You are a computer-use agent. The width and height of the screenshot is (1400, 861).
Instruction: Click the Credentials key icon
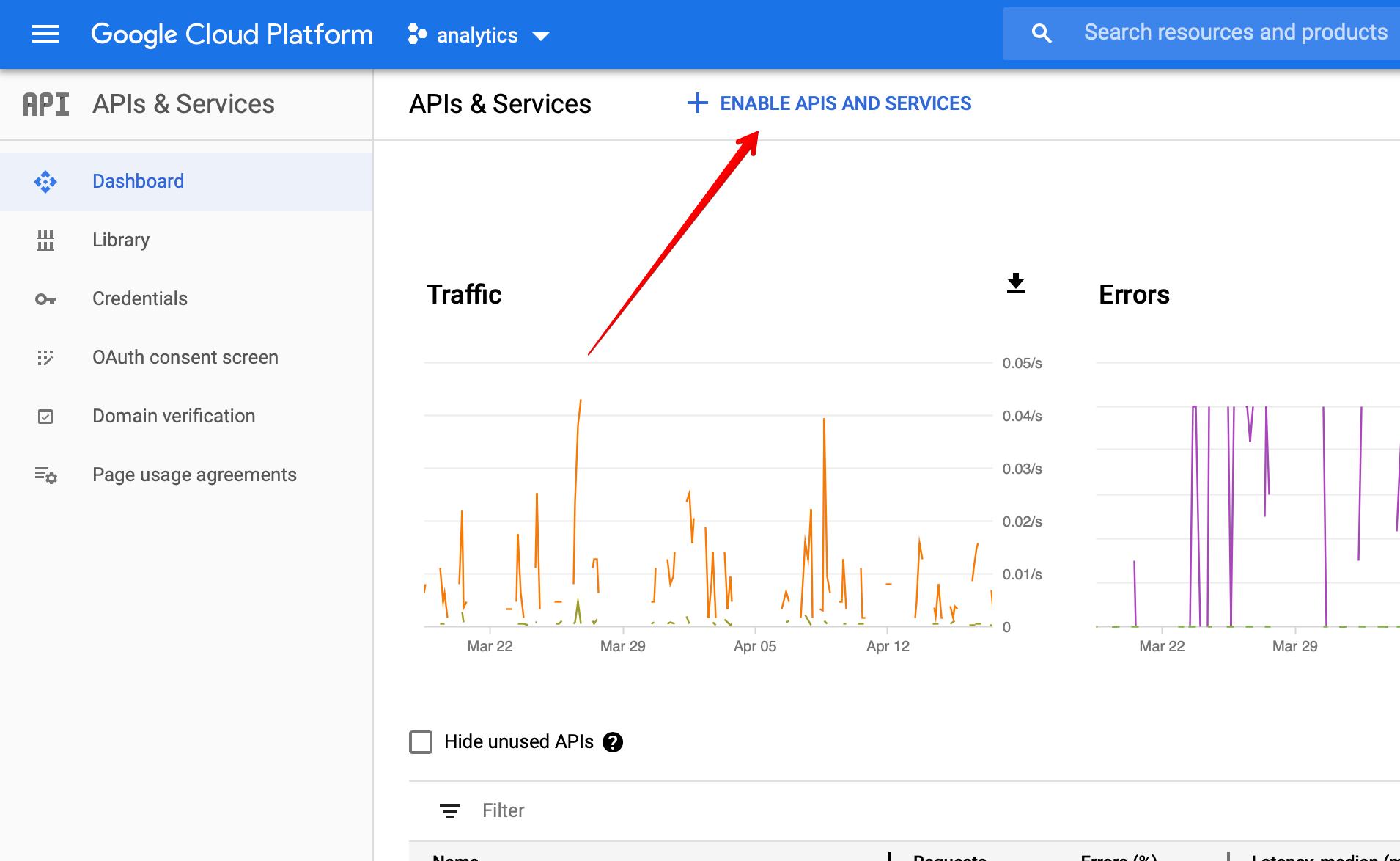[x=45, y=299]
